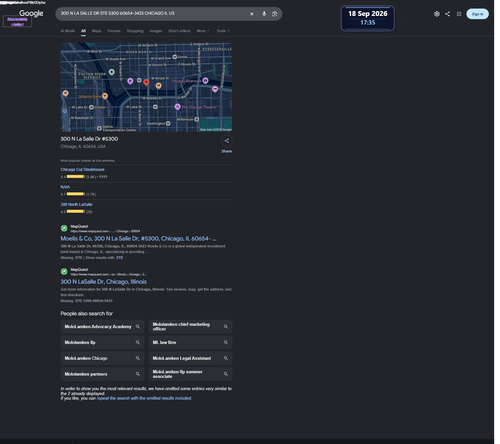Open the Chicago Cut Steakhouse link

point(82,169)
